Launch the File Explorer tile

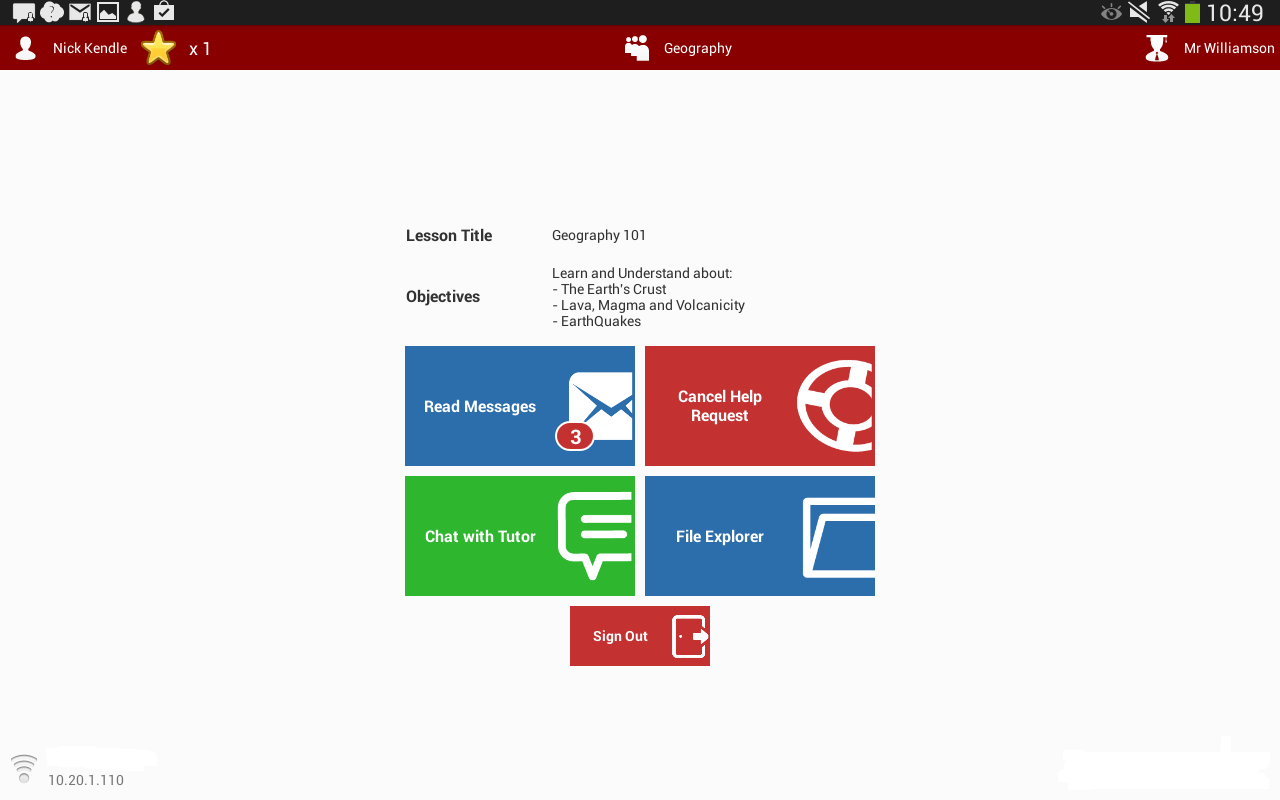tap(760, 536)
